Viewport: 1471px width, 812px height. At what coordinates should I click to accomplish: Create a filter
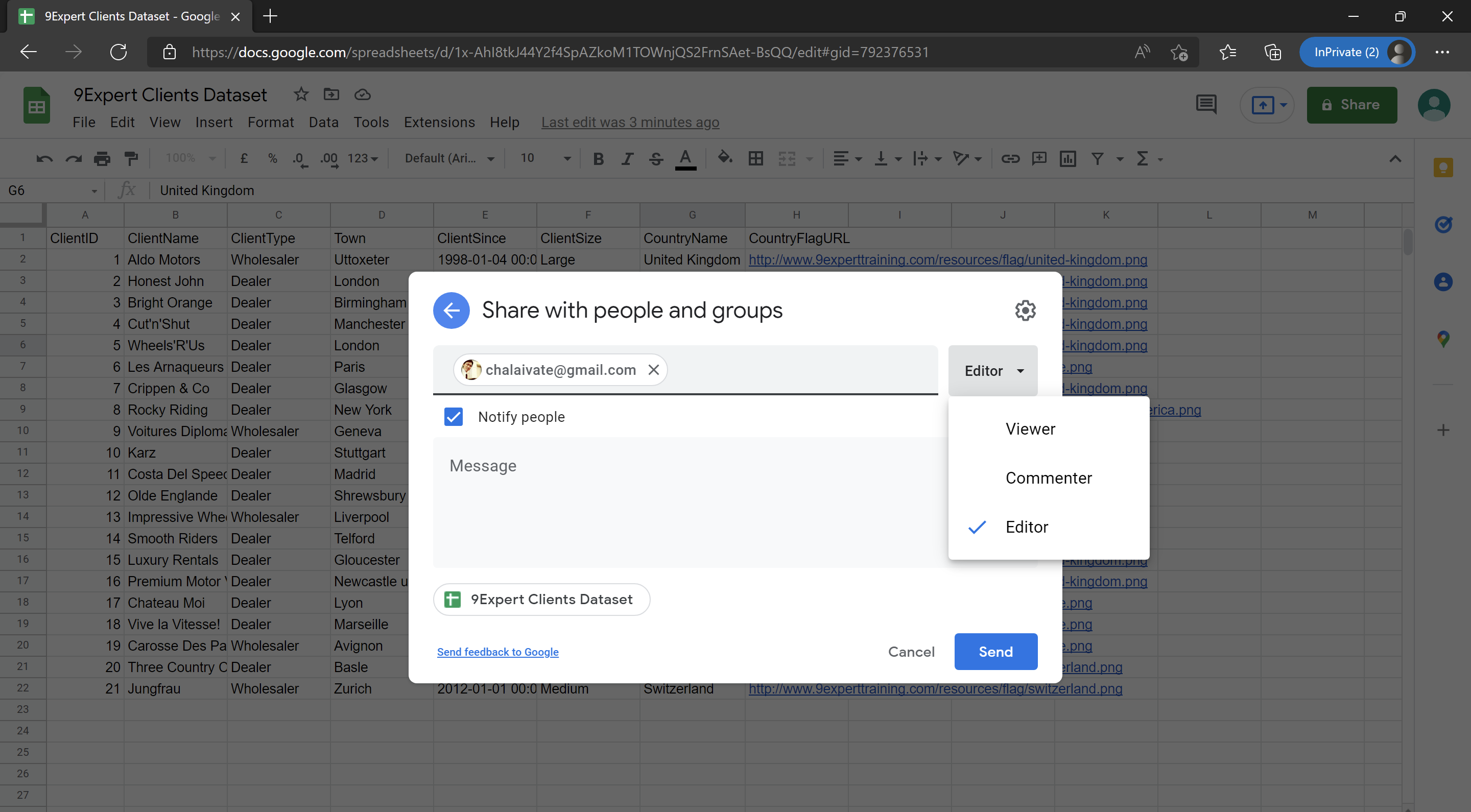coord(1098,159)
